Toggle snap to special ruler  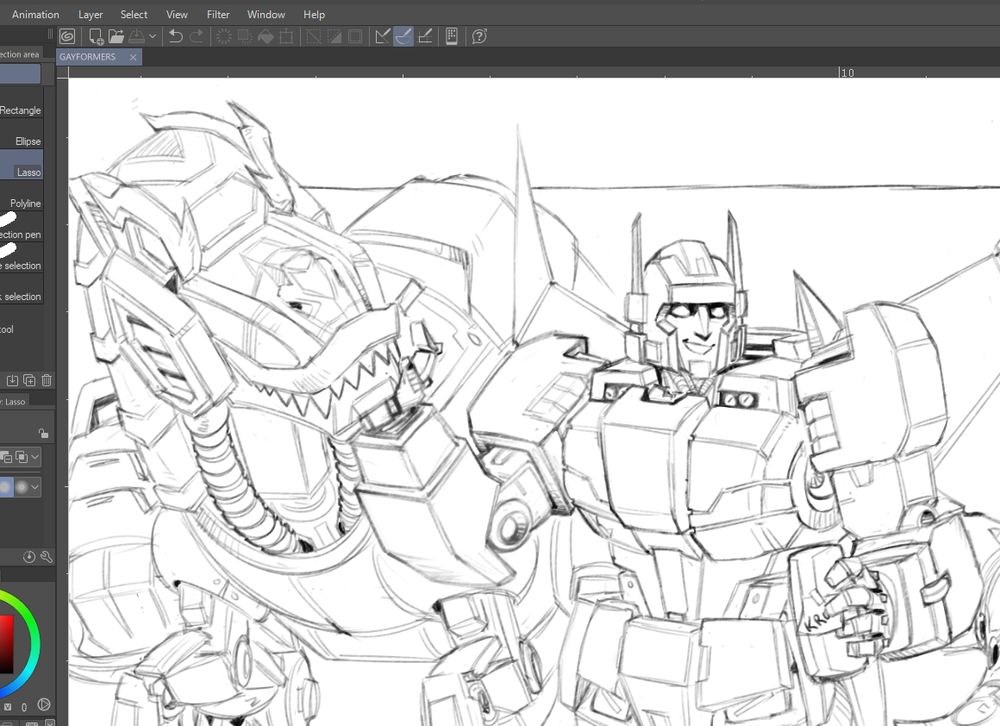(403, 37)
